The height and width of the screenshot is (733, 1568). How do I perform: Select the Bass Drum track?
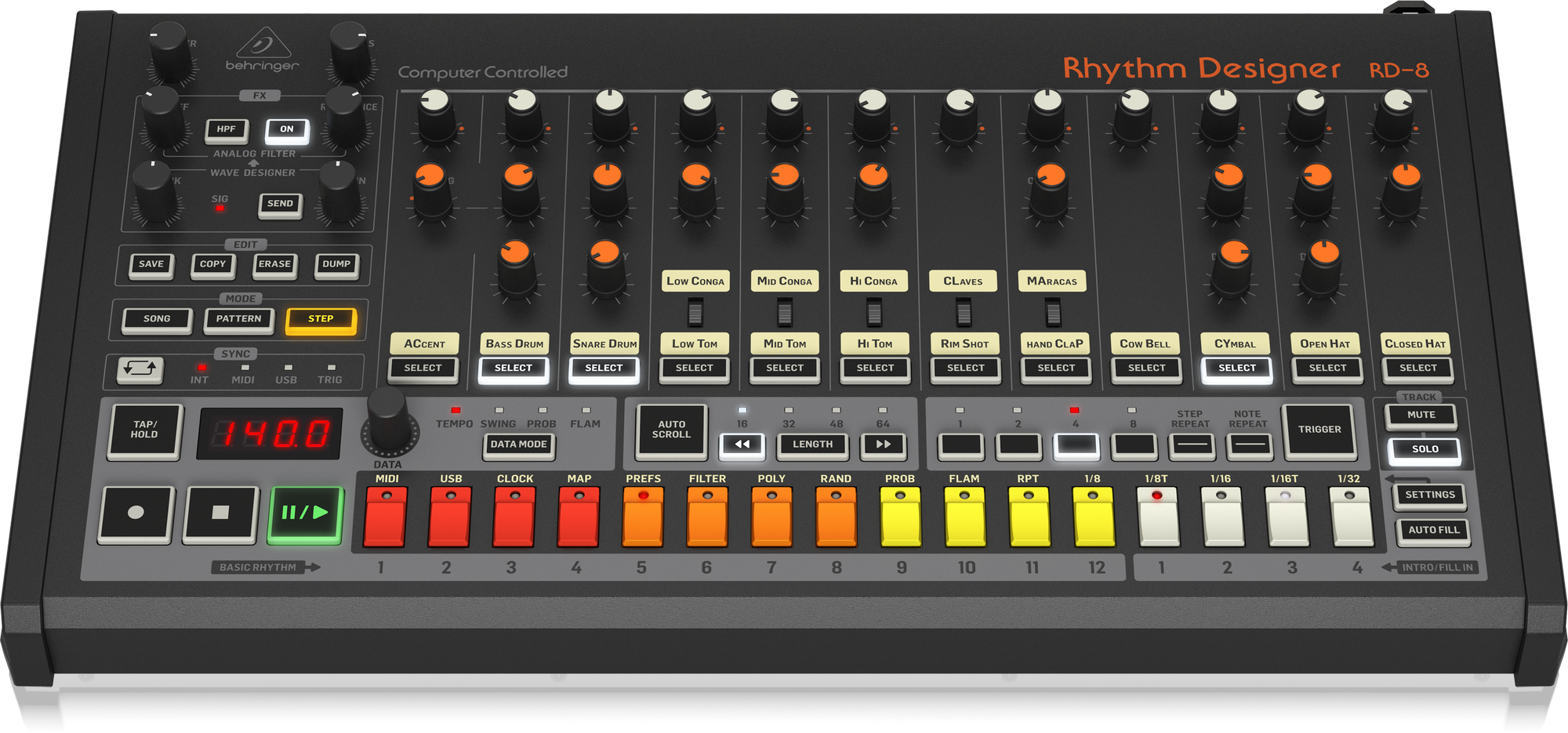(514, 368)
